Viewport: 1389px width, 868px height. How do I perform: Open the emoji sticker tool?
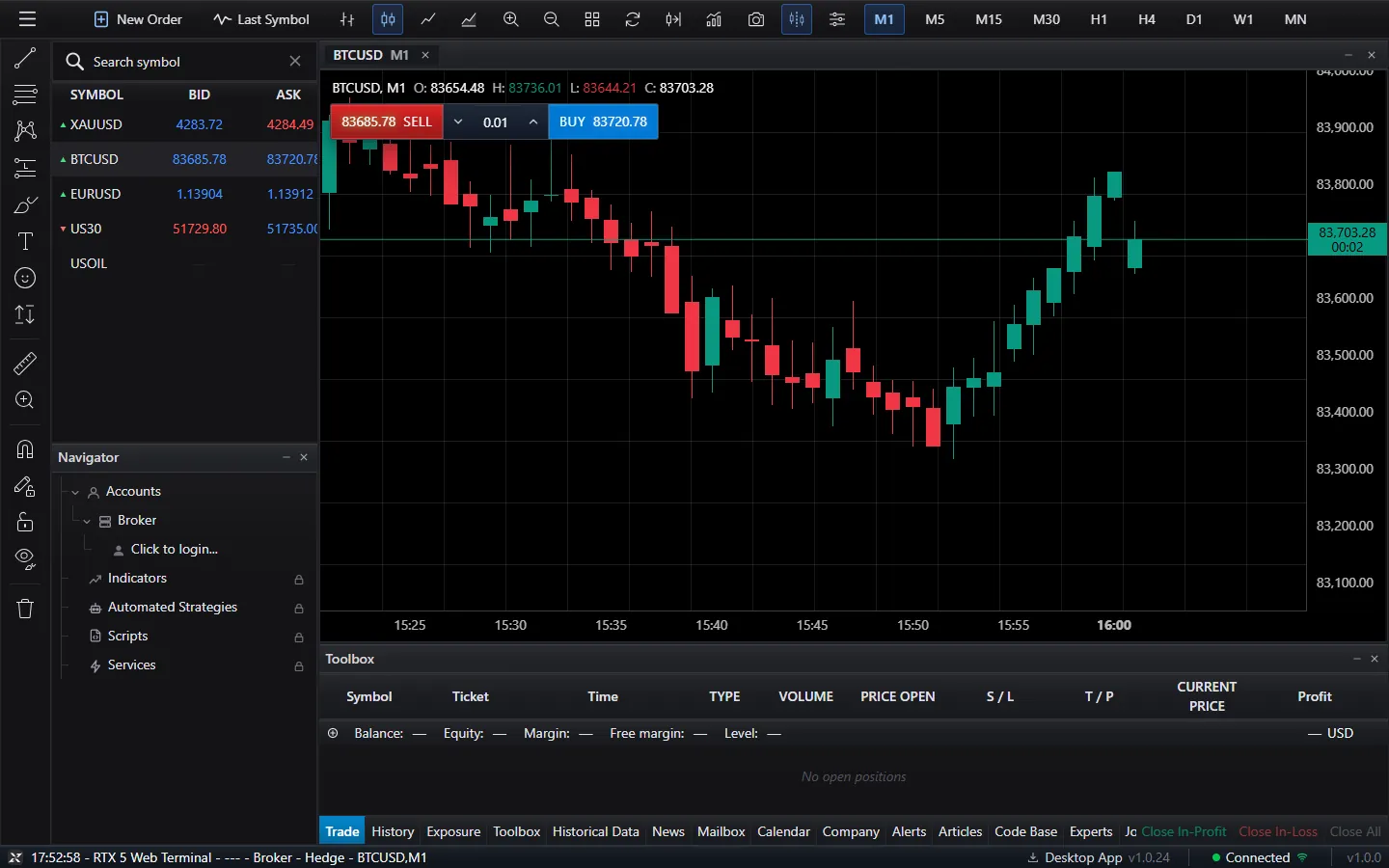[x=25, y=278]
